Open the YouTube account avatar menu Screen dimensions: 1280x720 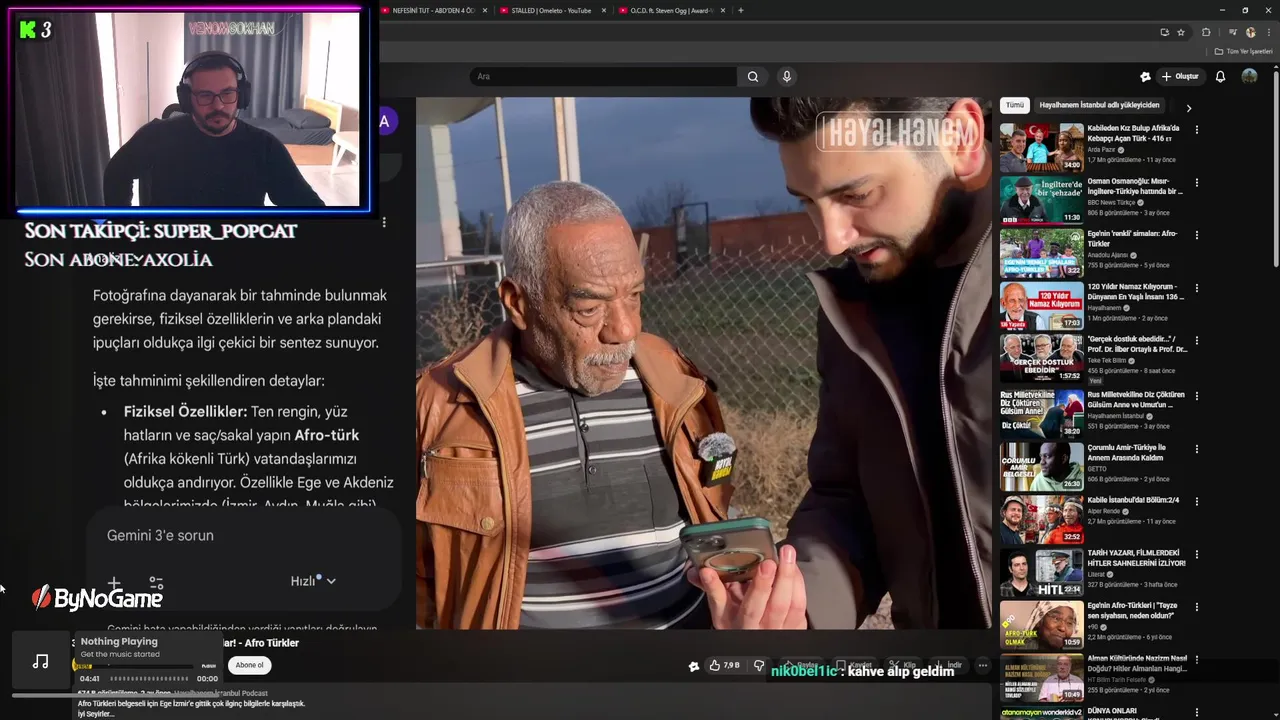click(x=1249, y=77)
